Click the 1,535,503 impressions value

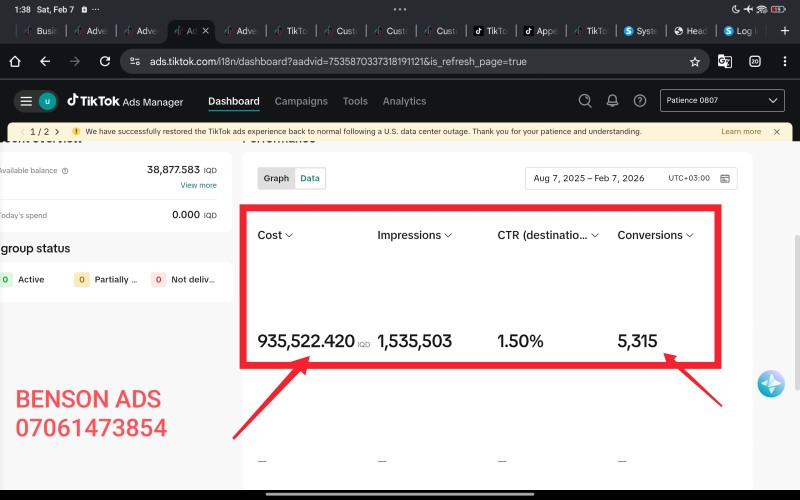pos(414,341)
